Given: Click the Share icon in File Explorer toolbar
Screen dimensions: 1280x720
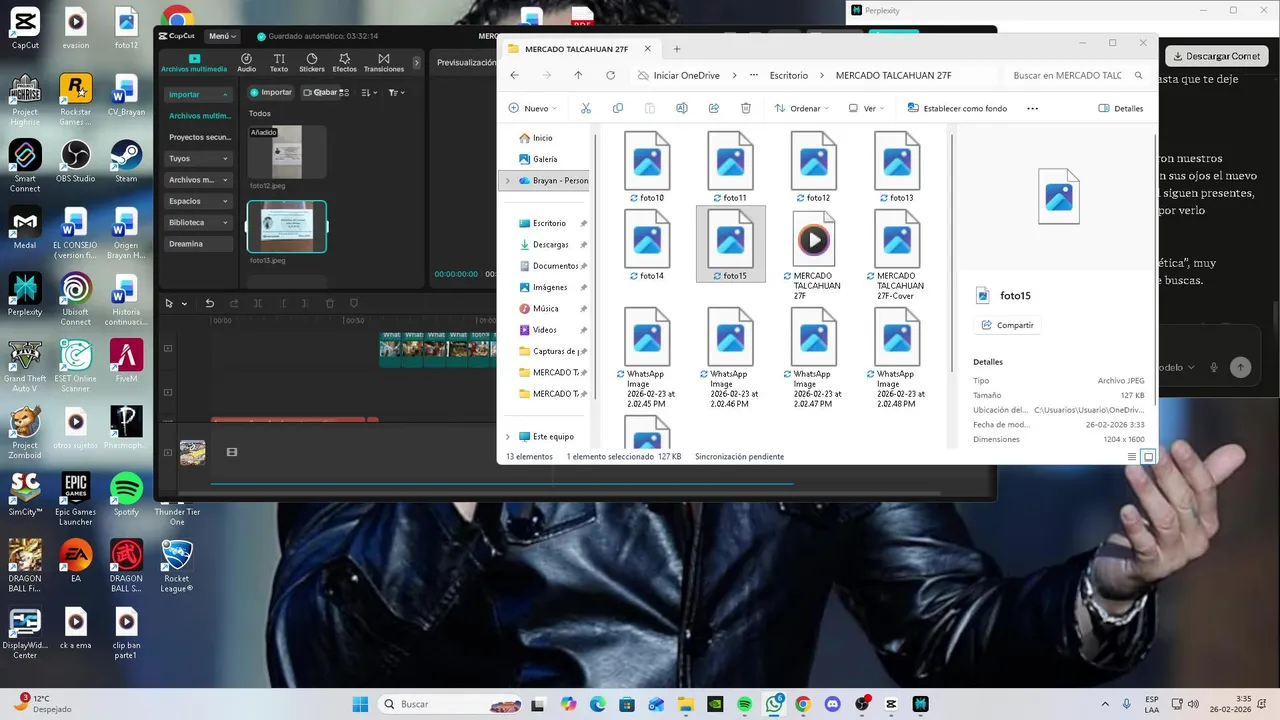Looking at the screenshot, I should click(x=714, y=108).
